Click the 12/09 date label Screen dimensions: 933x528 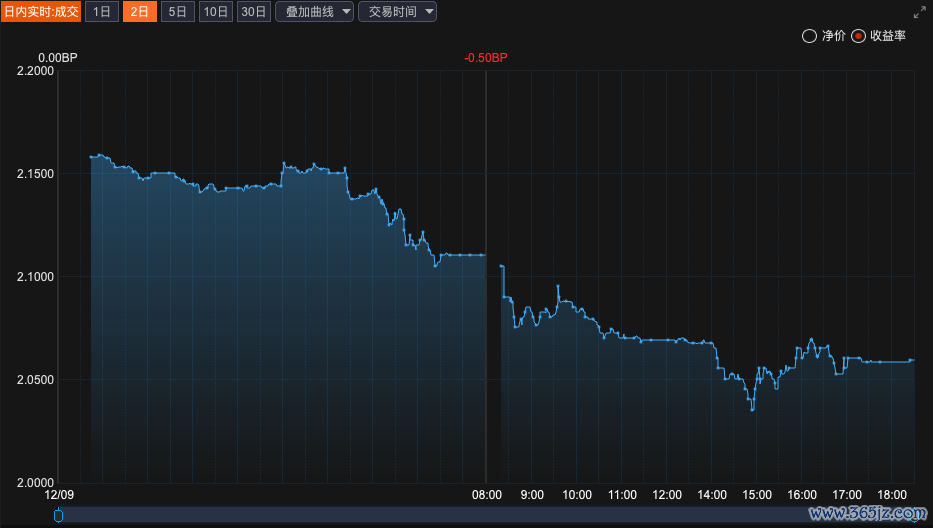point(59,495)
